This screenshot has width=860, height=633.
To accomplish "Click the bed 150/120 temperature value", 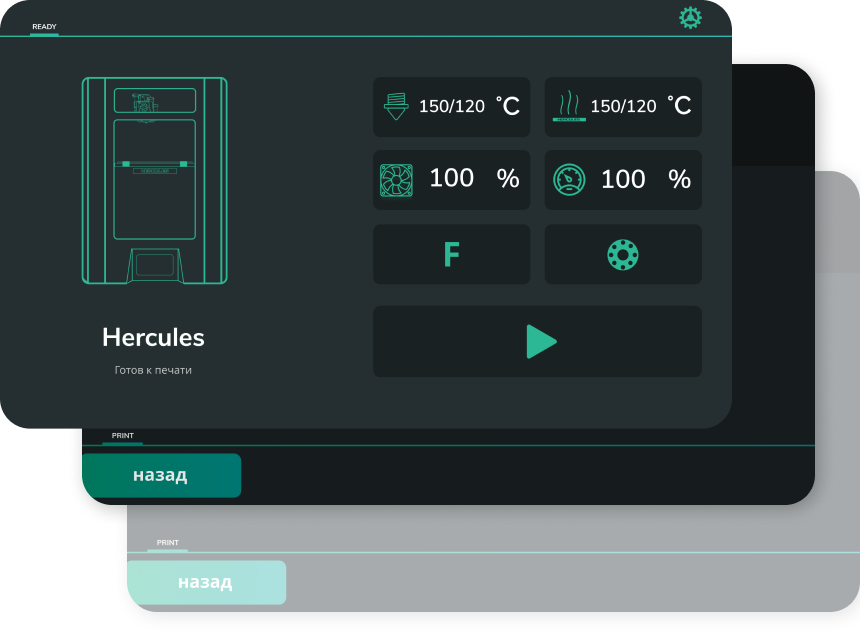I will tap(624, 106).
